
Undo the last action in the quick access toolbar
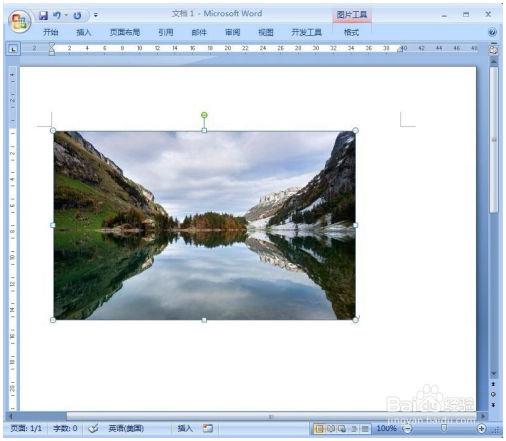point(57,15)
